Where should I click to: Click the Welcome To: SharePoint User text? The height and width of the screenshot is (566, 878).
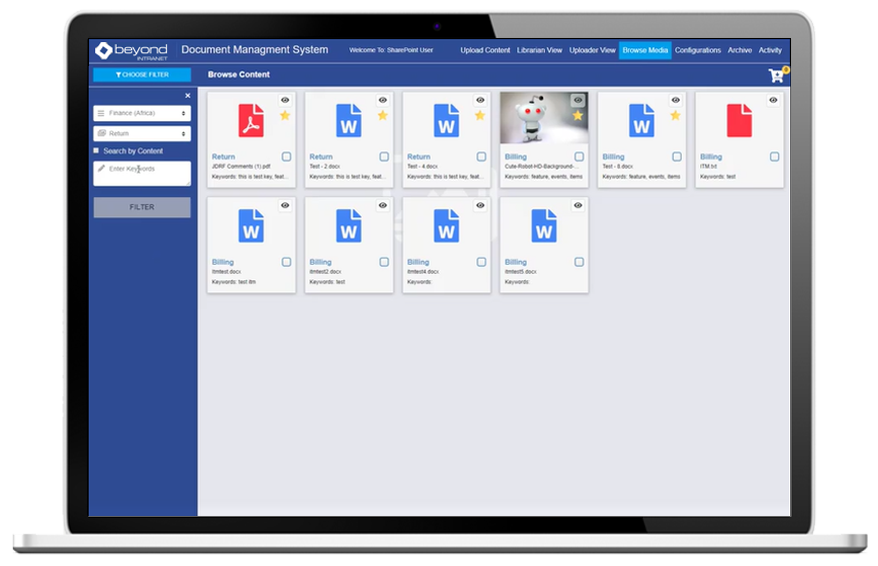391,50
